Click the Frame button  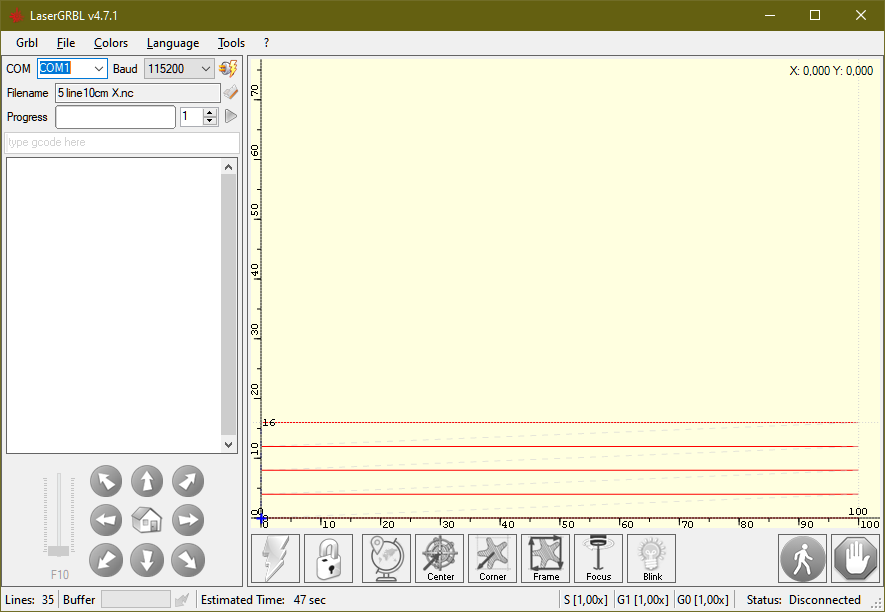tap(546, 558)
